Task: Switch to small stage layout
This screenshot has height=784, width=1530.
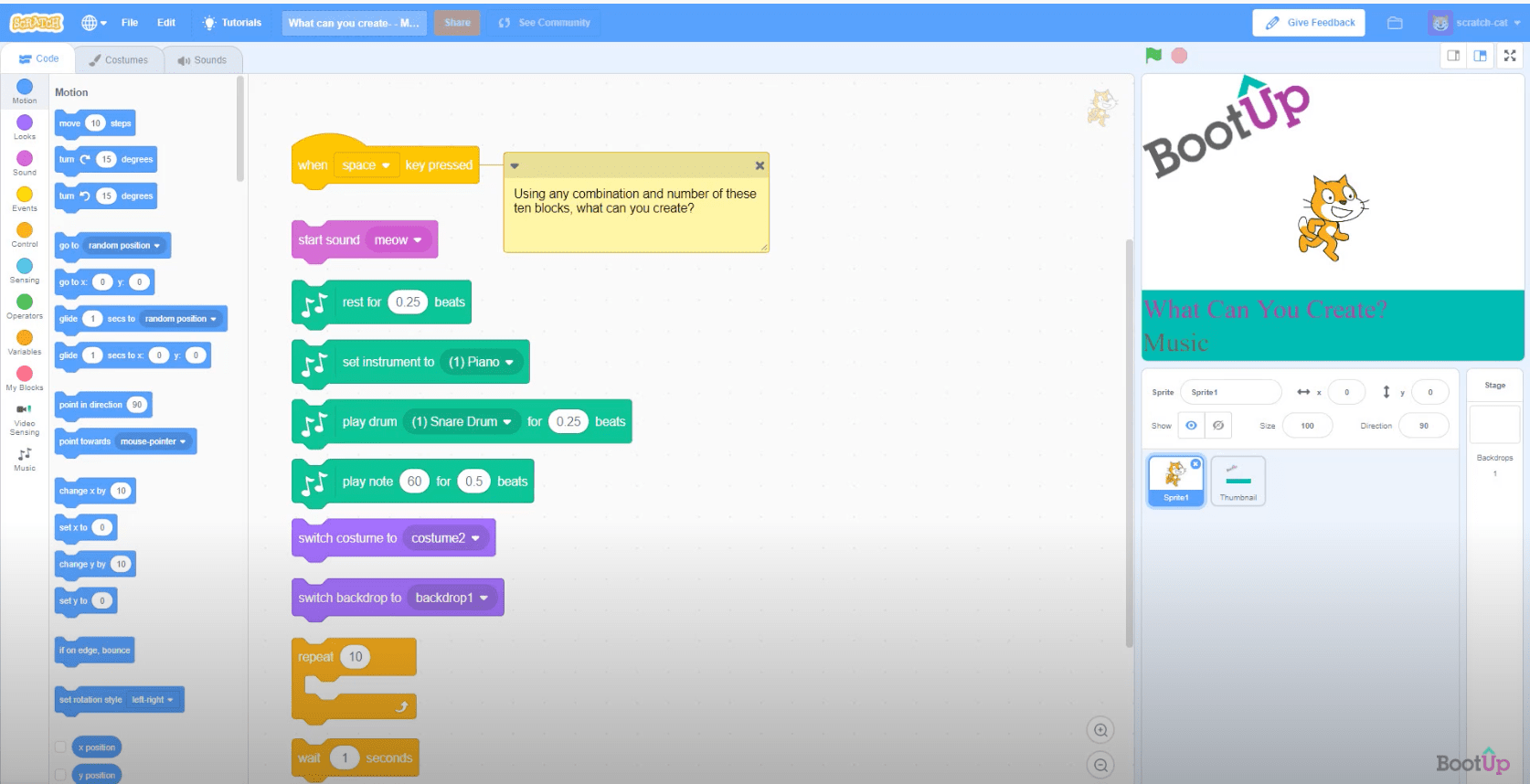Action: click(x=1453, y=56)
